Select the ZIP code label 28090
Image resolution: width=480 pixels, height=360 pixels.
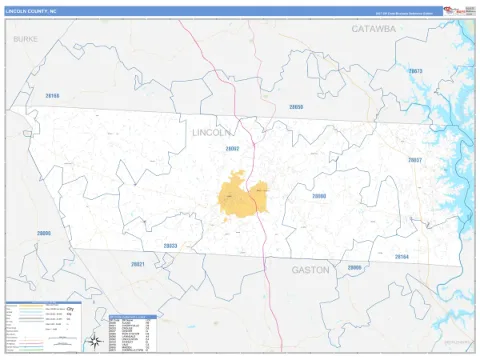44,233
